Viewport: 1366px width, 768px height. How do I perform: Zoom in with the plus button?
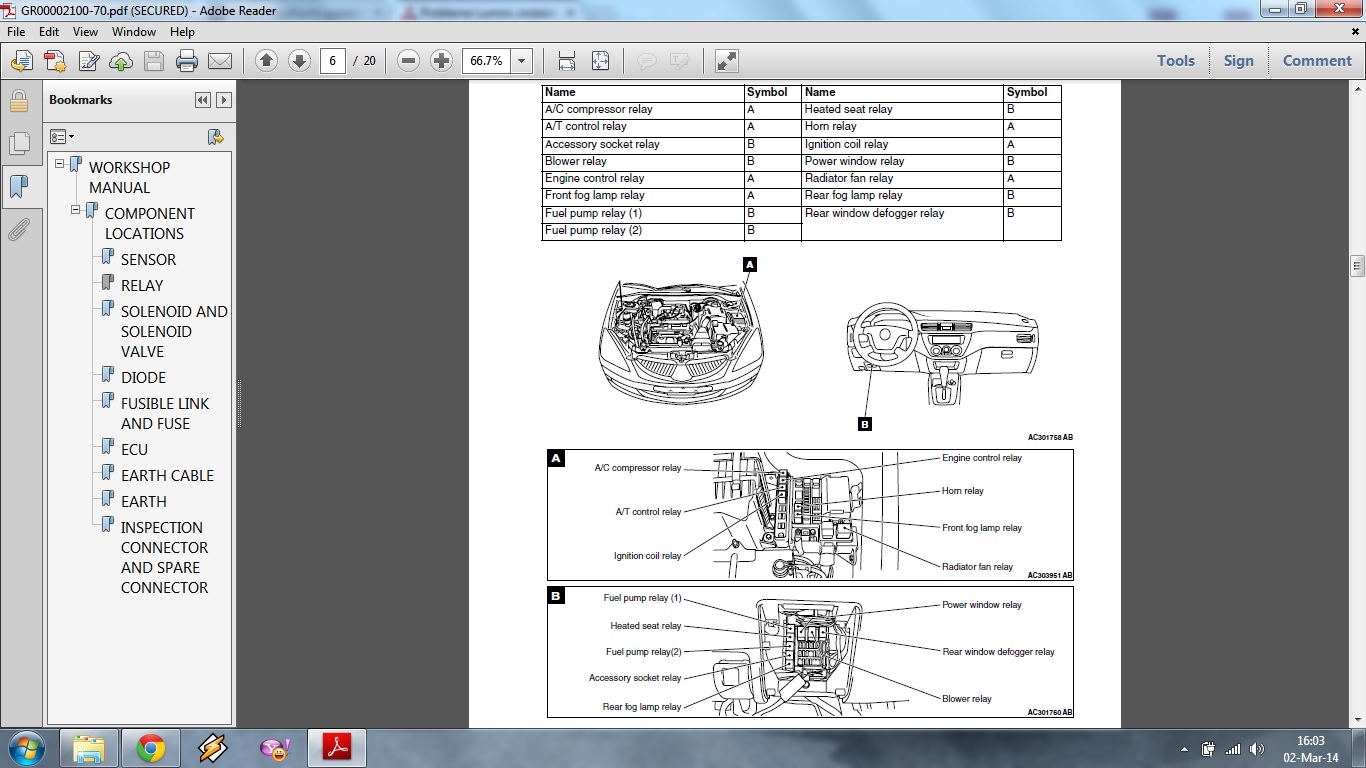click(x=441, y=61)
